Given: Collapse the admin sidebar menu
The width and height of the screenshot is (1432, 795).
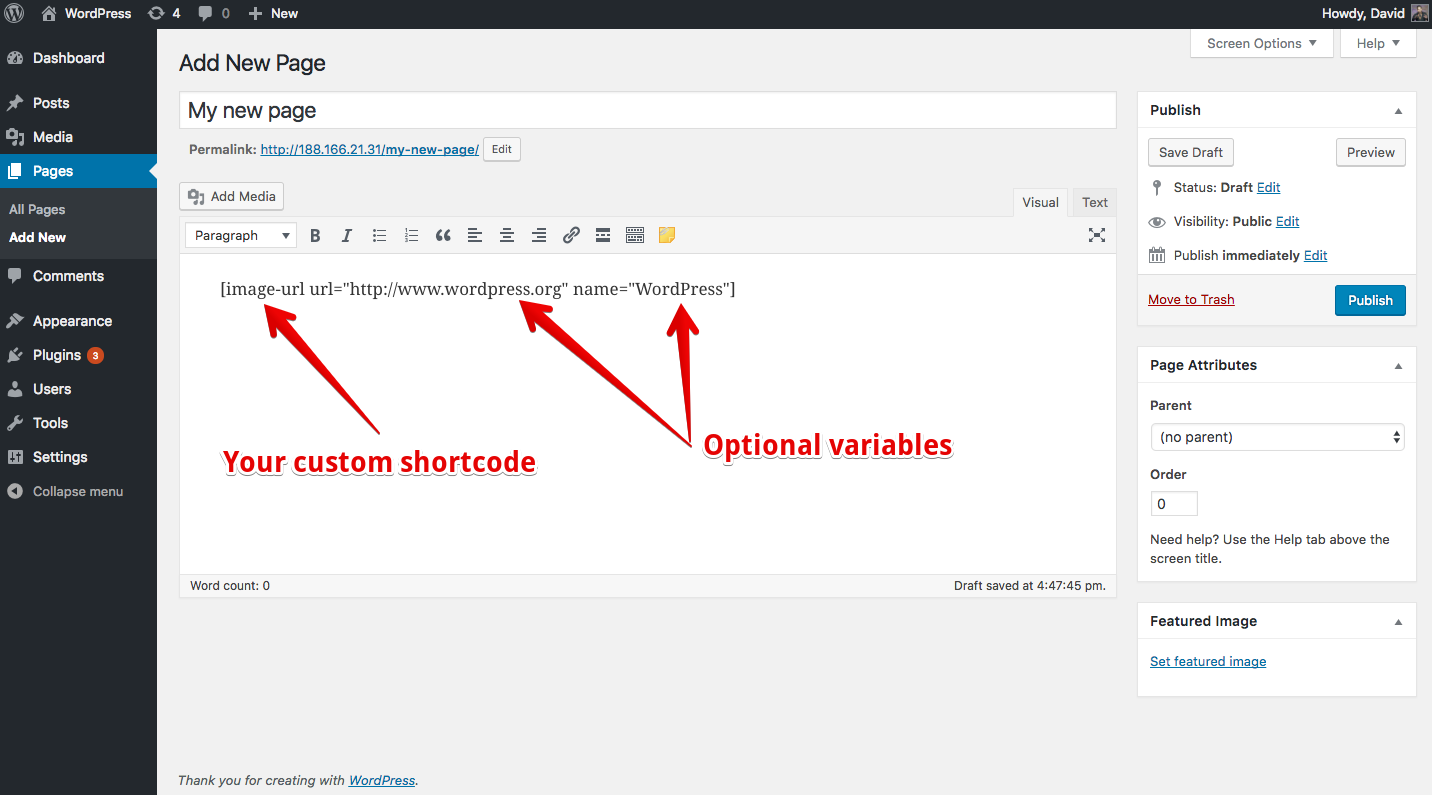Looking at the screenshot, I should pos(78,491).
